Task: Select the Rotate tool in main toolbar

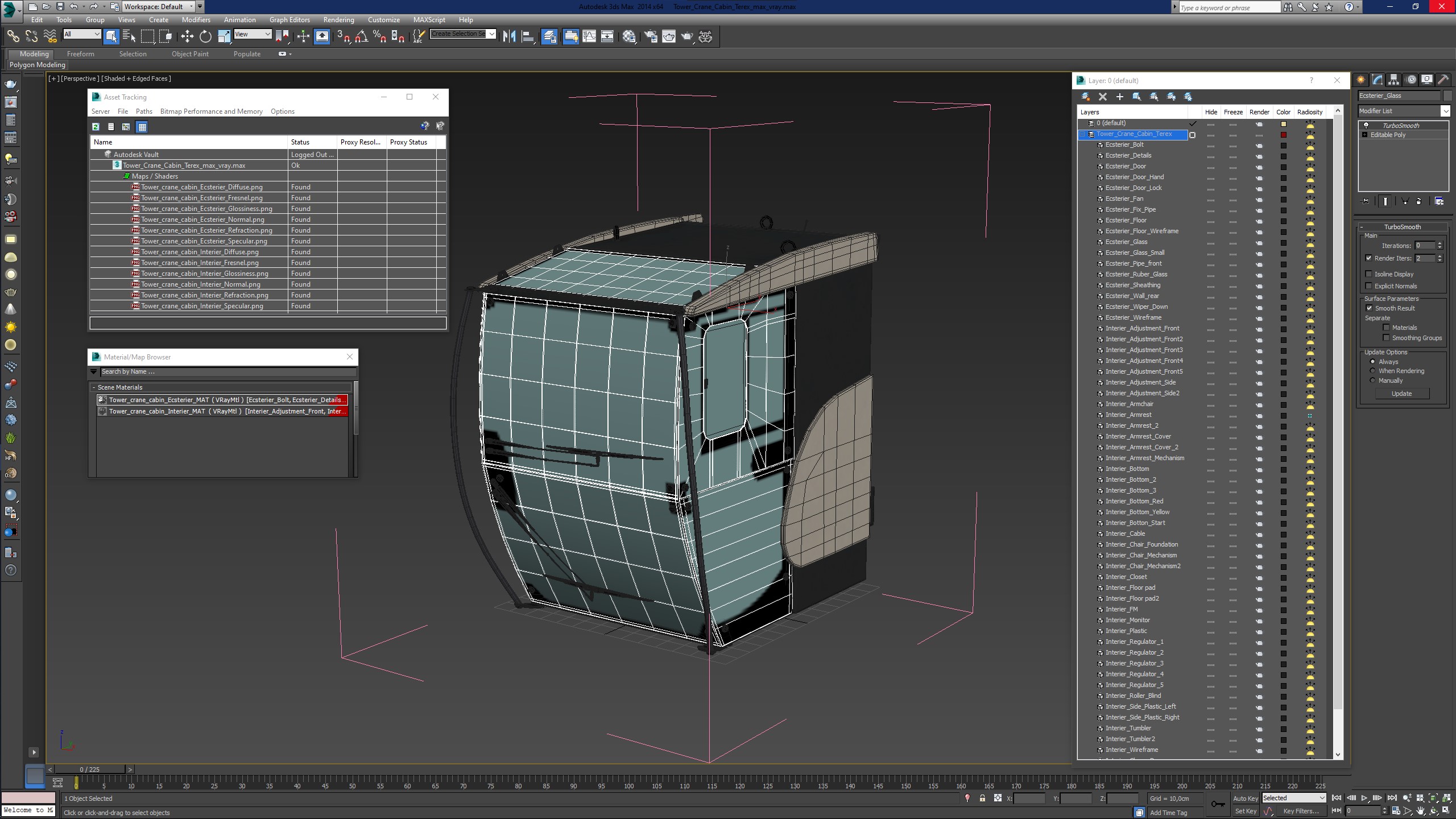Action: pyautogui.click(x=205, y=36)
